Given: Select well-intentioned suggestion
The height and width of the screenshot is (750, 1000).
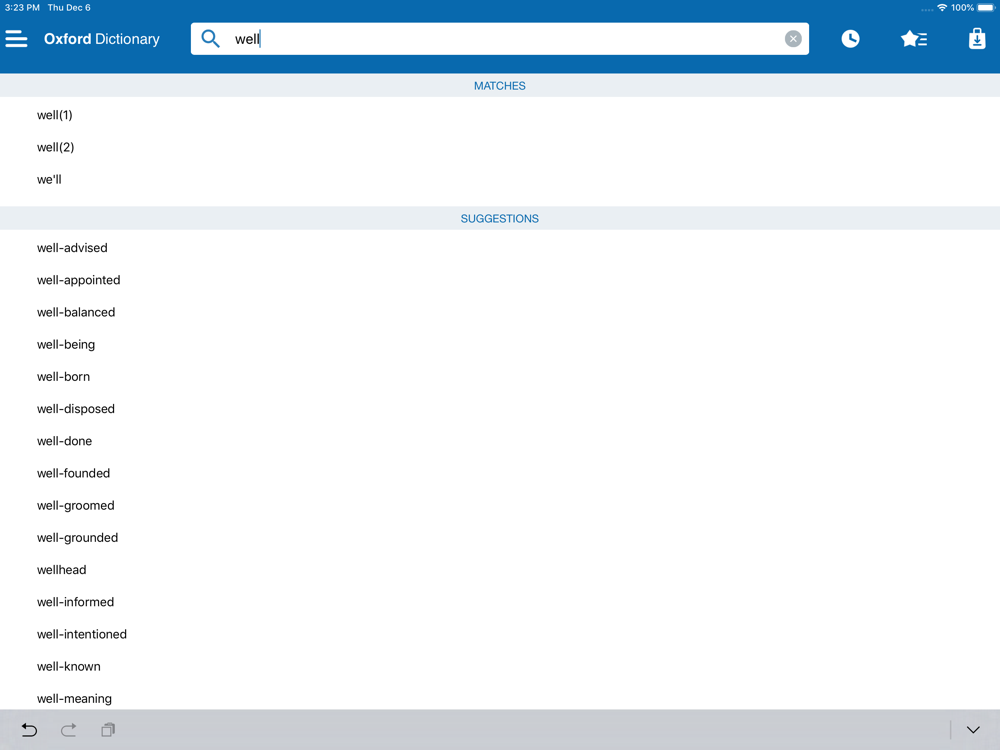Looking at the screenshot, I should (499, 634).
